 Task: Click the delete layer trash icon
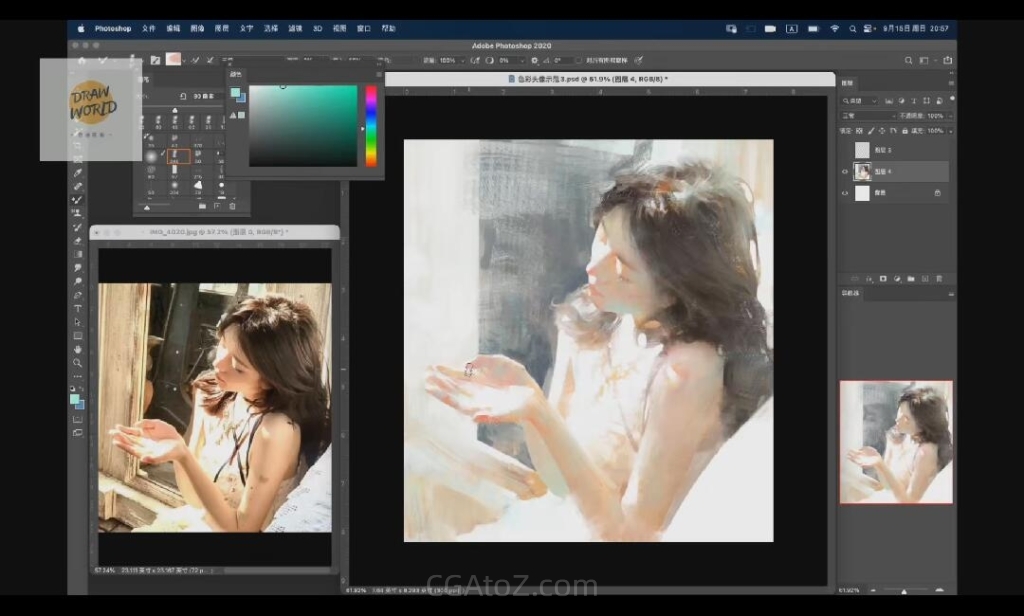coord(939,278)
